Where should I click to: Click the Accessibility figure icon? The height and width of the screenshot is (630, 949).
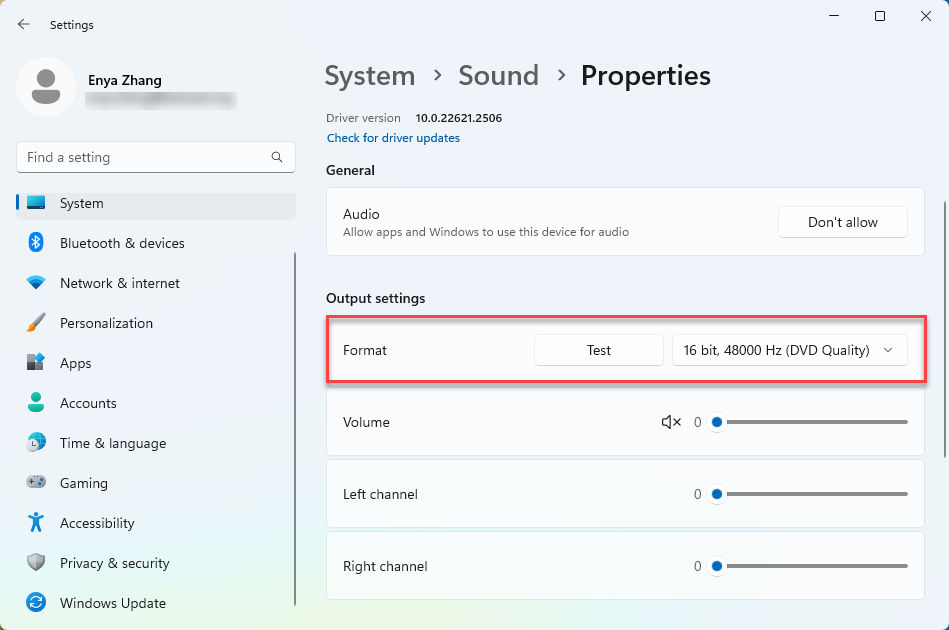pyautogui.click(x=36, y=523)
